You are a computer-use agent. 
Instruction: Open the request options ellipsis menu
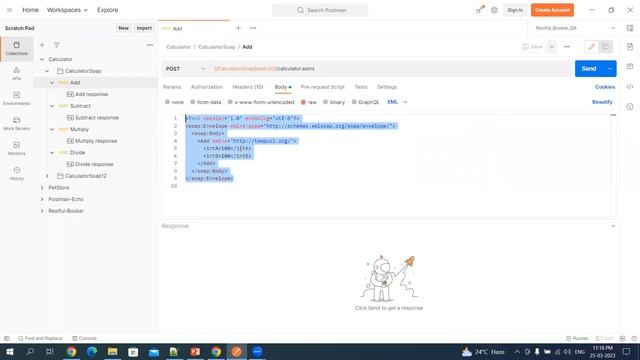click(567, 47)
